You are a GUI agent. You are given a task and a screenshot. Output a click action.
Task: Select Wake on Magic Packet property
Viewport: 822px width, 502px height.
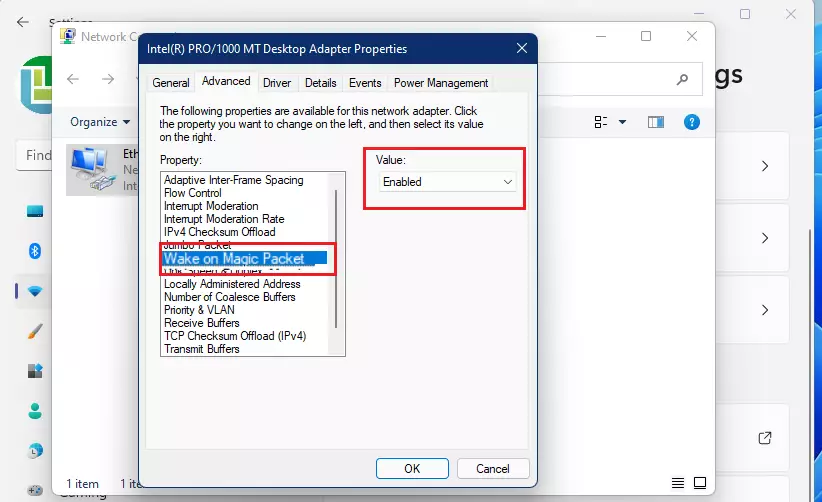[x=245, y=258]
